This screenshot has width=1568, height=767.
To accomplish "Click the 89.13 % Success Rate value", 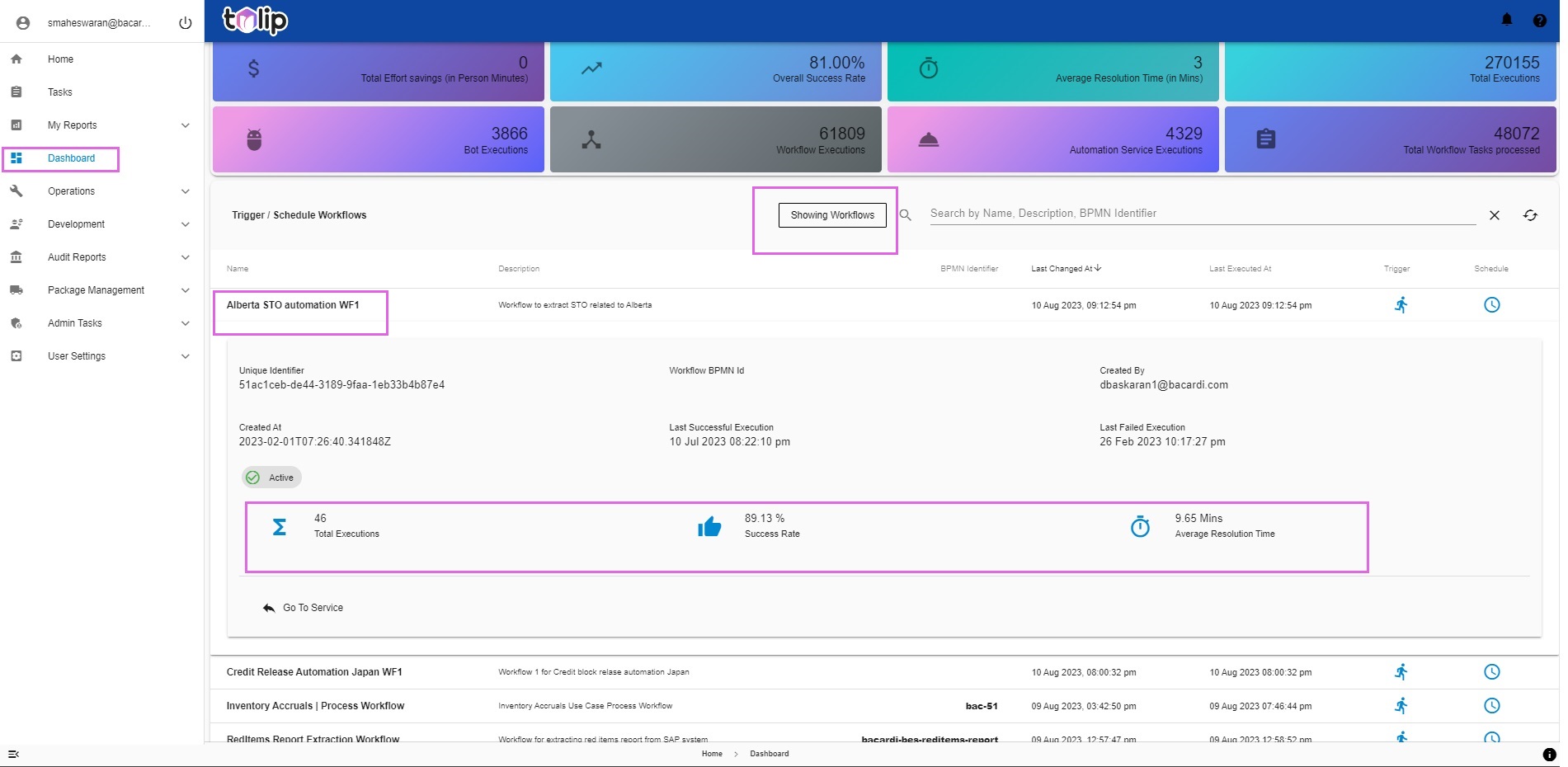I will pyautogui.click(x=765, y=519).
